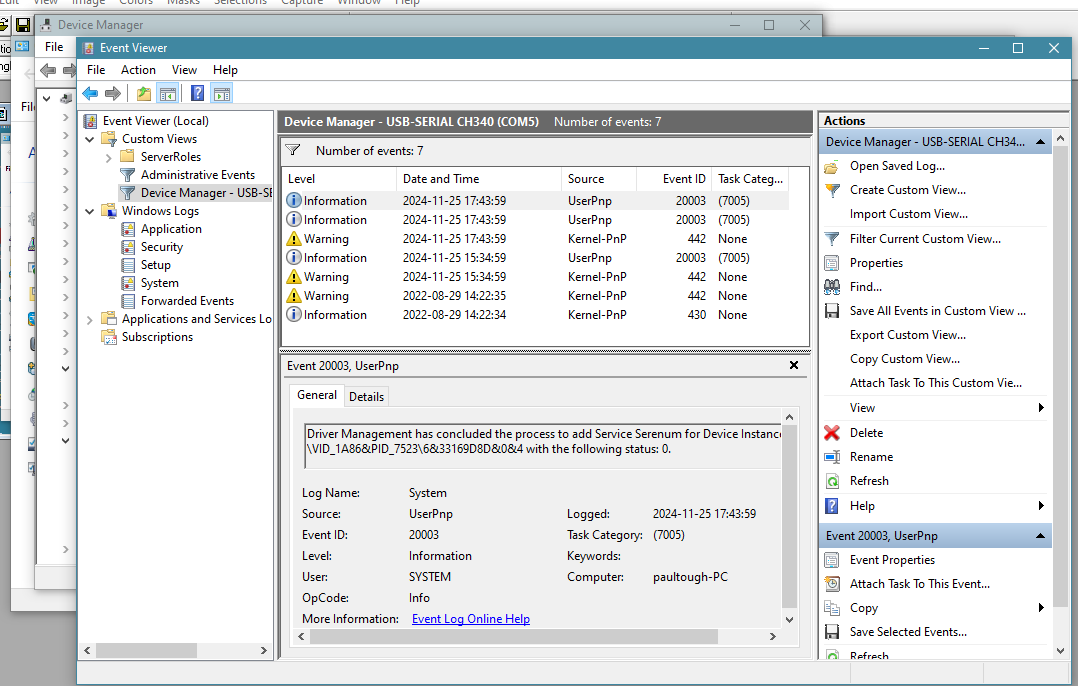Image resolution: width=1078 pixels, height=686 pixels.
Task: Collapse the Event 20003, UserPnp actions section
Action: click(x=1040, y=535)
